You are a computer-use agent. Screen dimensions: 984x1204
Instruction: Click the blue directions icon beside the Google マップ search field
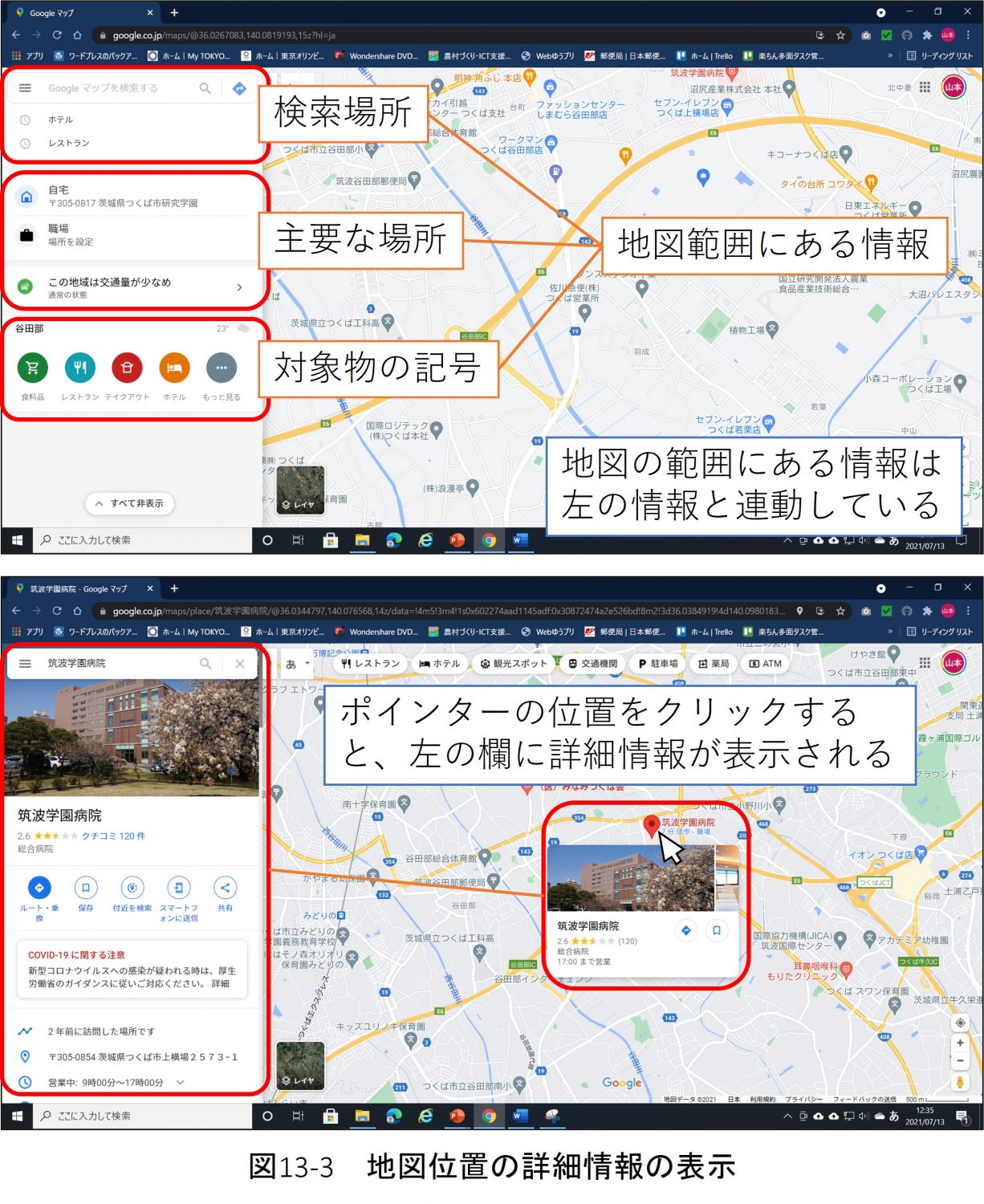point(239,88)
